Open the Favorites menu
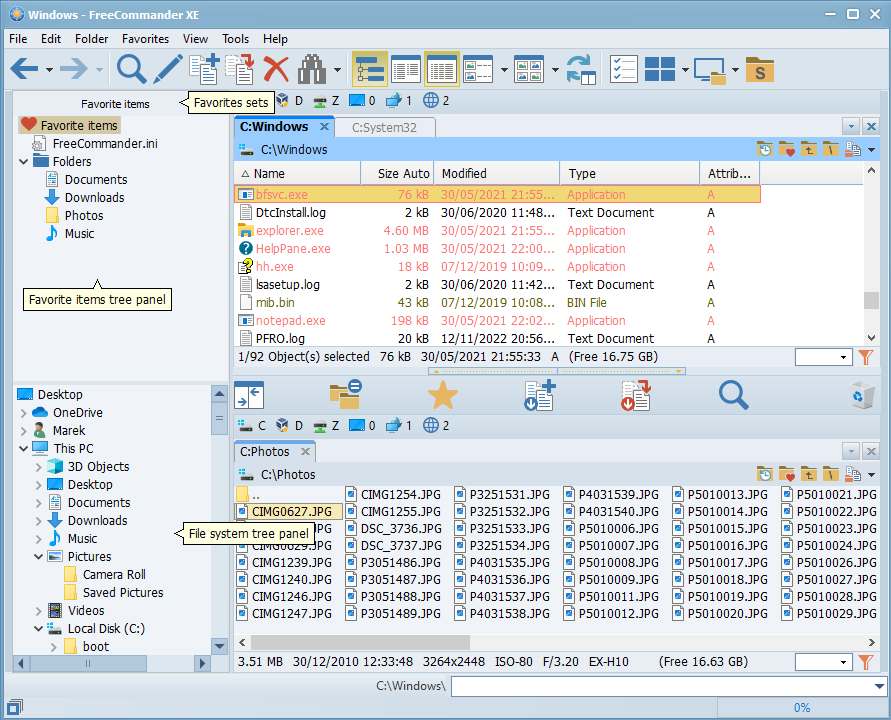891x720 pixels. (x=145, y=39)
